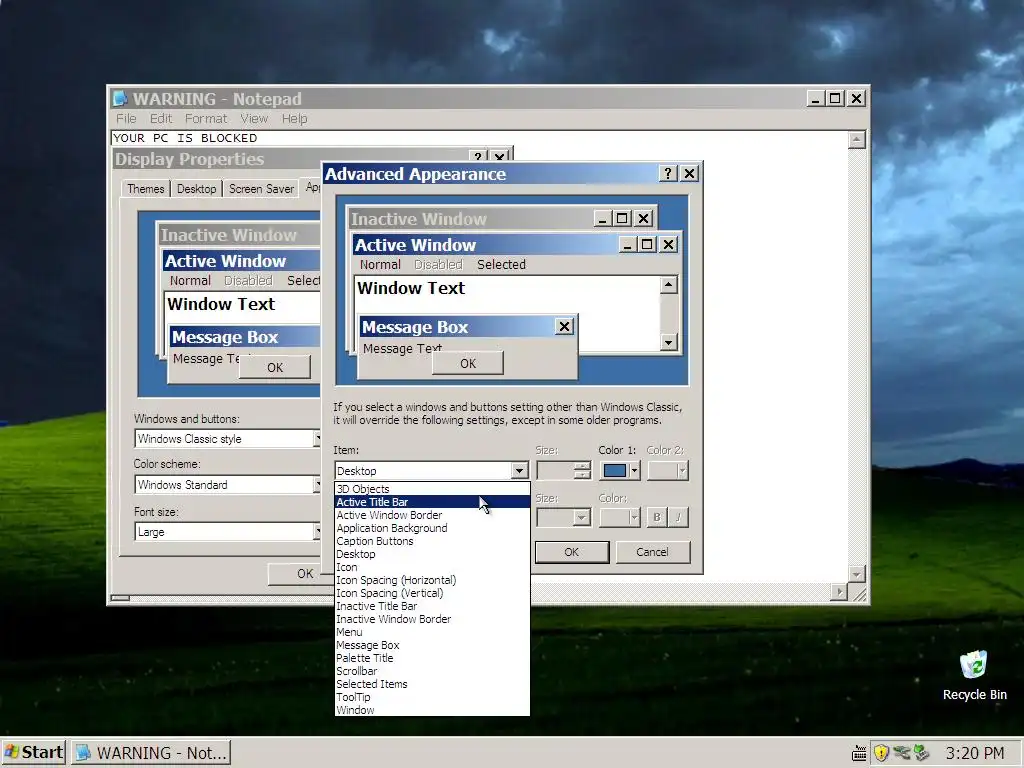1024x768 pixels.
Task: Pick Active Window Border list entry
Action: pyautogui.click(x=432, y=515)
